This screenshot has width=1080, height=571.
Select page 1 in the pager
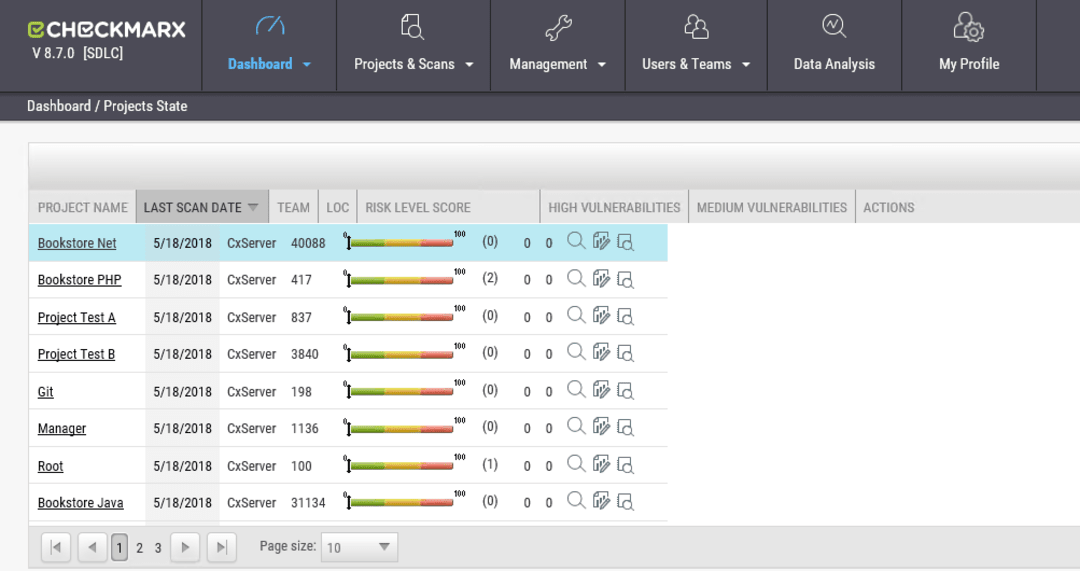click(119, 548)
